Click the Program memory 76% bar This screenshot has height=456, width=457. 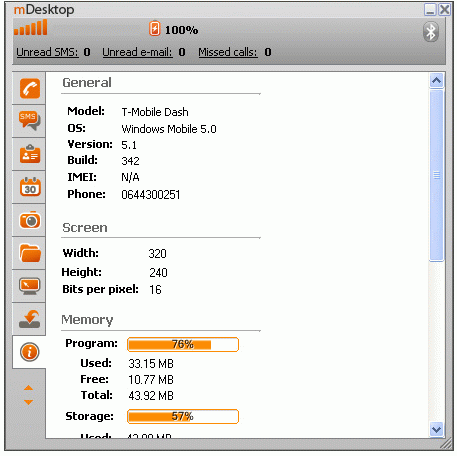(x=183, y=344)
